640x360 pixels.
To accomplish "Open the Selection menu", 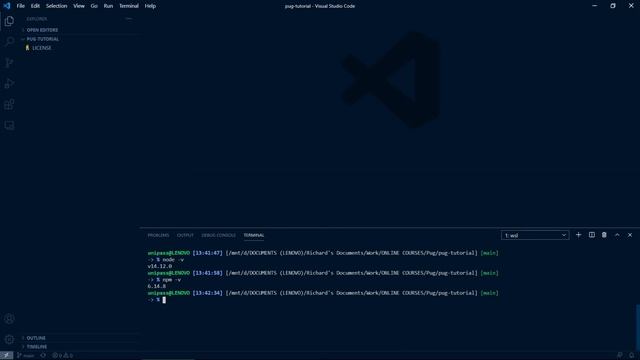I will click(x=56, y=6).
